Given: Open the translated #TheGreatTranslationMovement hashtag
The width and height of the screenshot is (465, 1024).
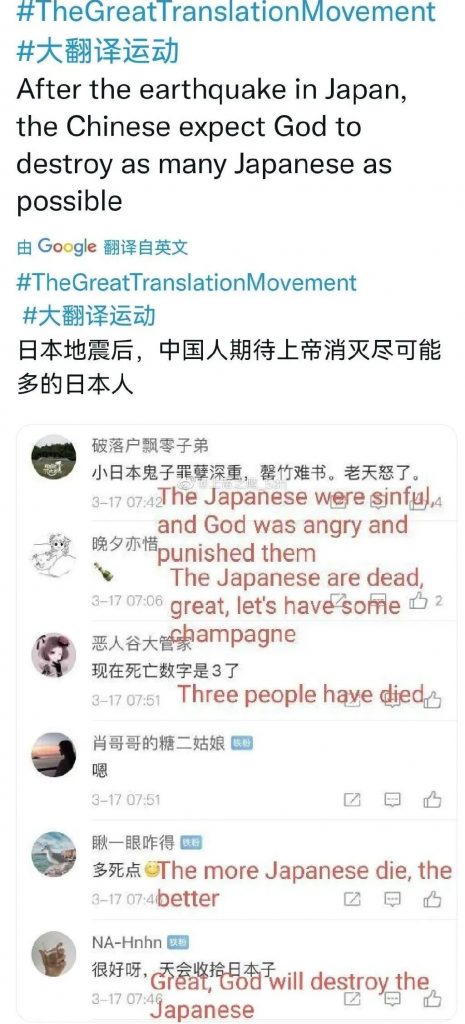Looking at the screenshot, I should pos(187,283).
